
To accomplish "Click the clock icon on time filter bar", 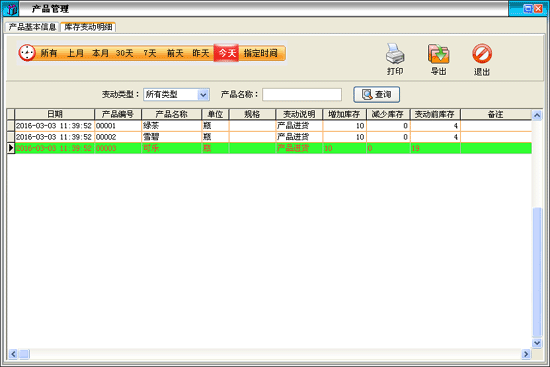I will (27, 53).
